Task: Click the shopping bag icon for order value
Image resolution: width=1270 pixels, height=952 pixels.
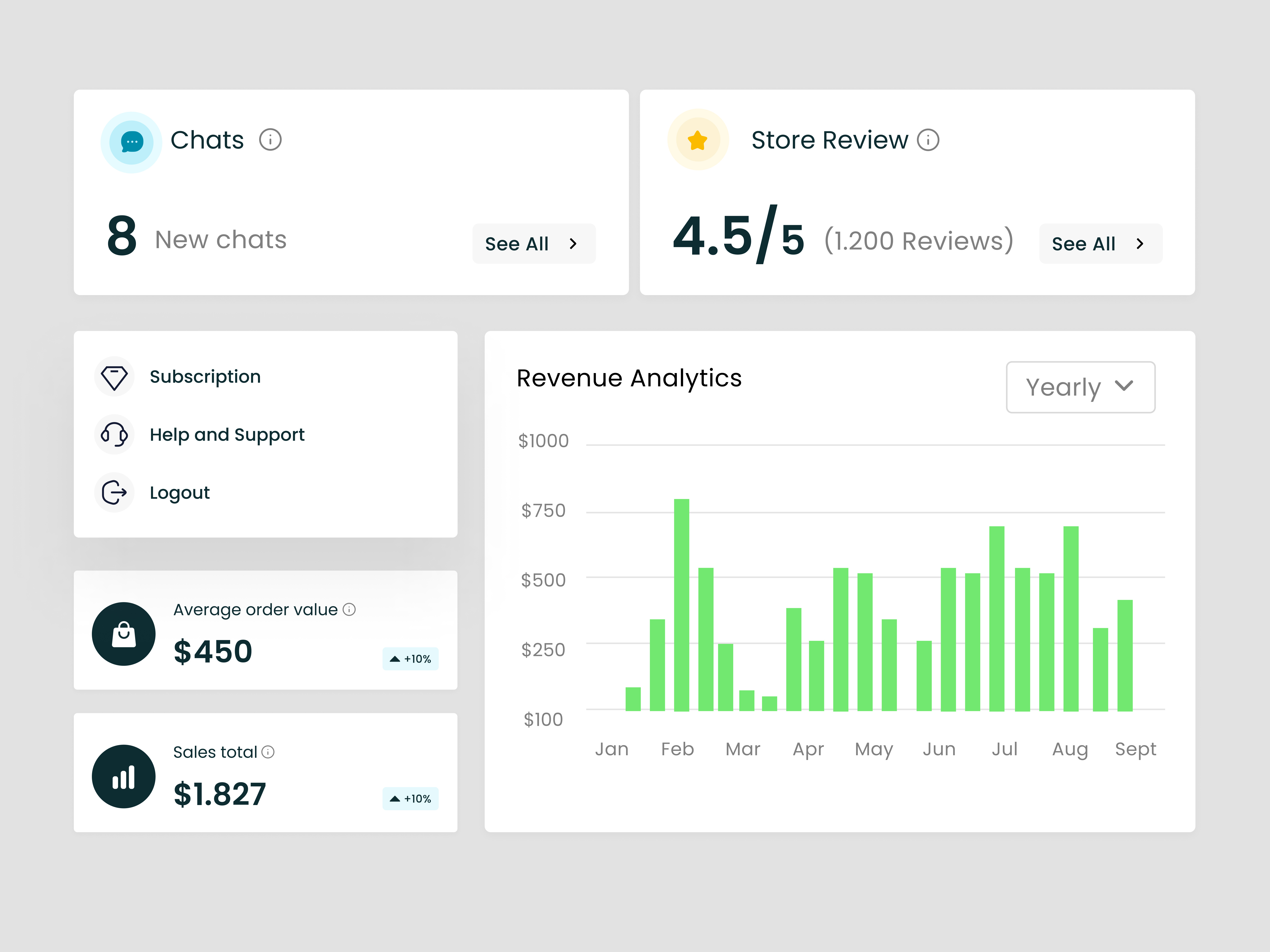Action: (x=123, y=634)
